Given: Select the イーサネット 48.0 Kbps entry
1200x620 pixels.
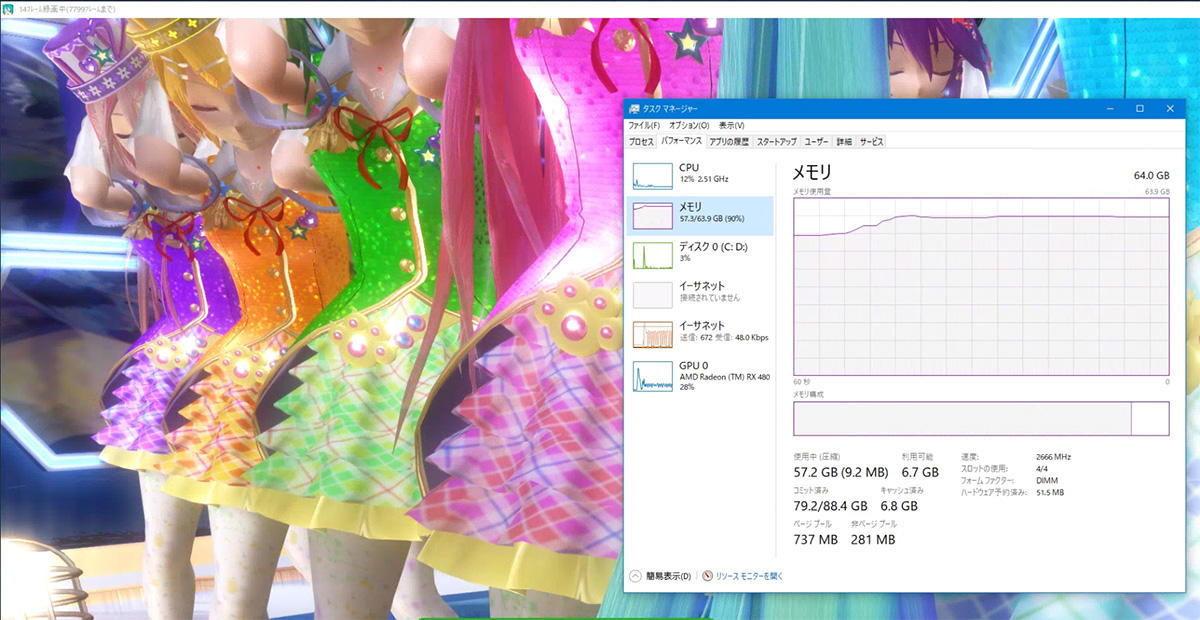Looking at the screenshot, I should tap(700, 333).
